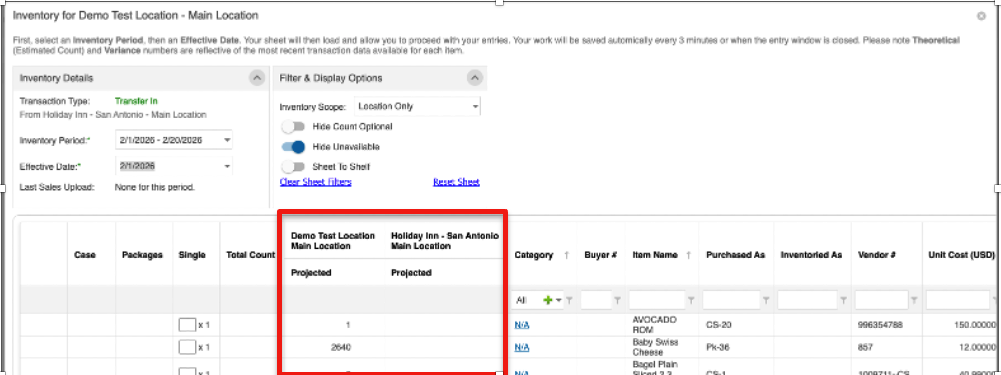The width and height of the screenshot is (1001, 375).
Task: Turn off the Hide Unavailable switch
Action: (x=293, y=147)
